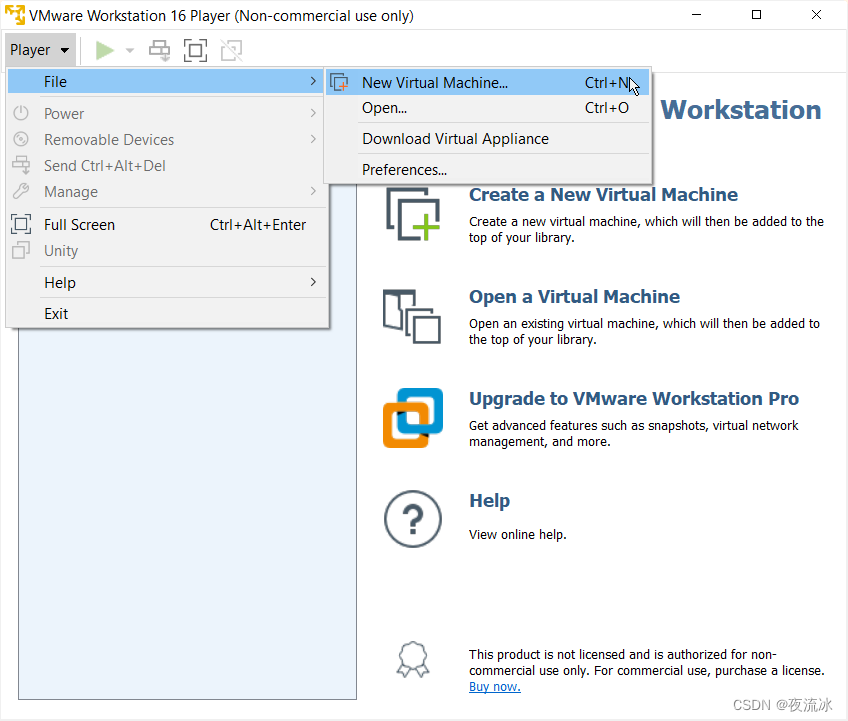Click the Power icon in the Player menu
The height and width of the screenshot is (721, 848).
(x=21, y=113)
